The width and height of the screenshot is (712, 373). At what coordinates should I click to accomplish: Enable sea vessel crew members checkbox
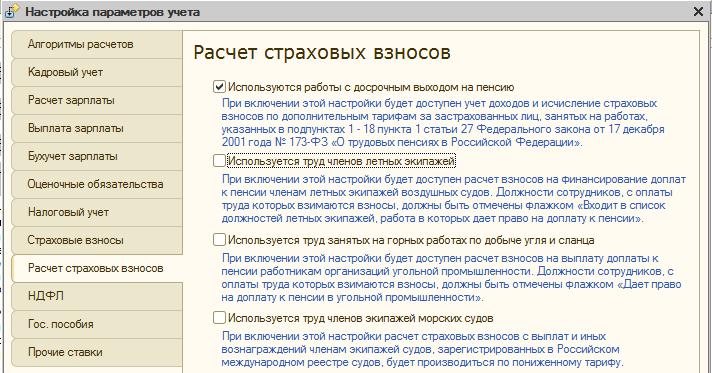pyautogui.click(x=219, y=318)
